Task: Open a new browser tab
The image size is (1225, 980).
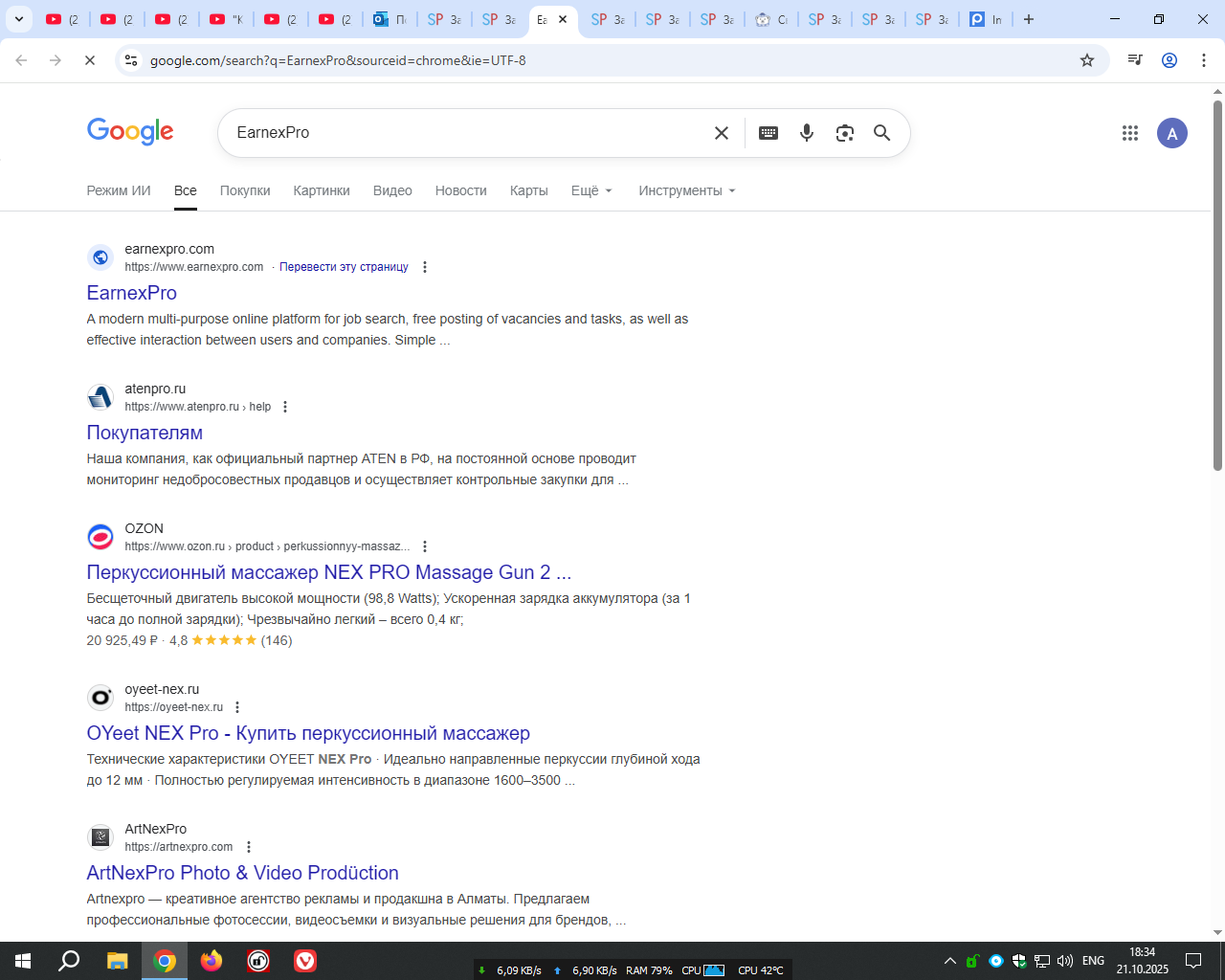Action: click(x=1029, y=19)
